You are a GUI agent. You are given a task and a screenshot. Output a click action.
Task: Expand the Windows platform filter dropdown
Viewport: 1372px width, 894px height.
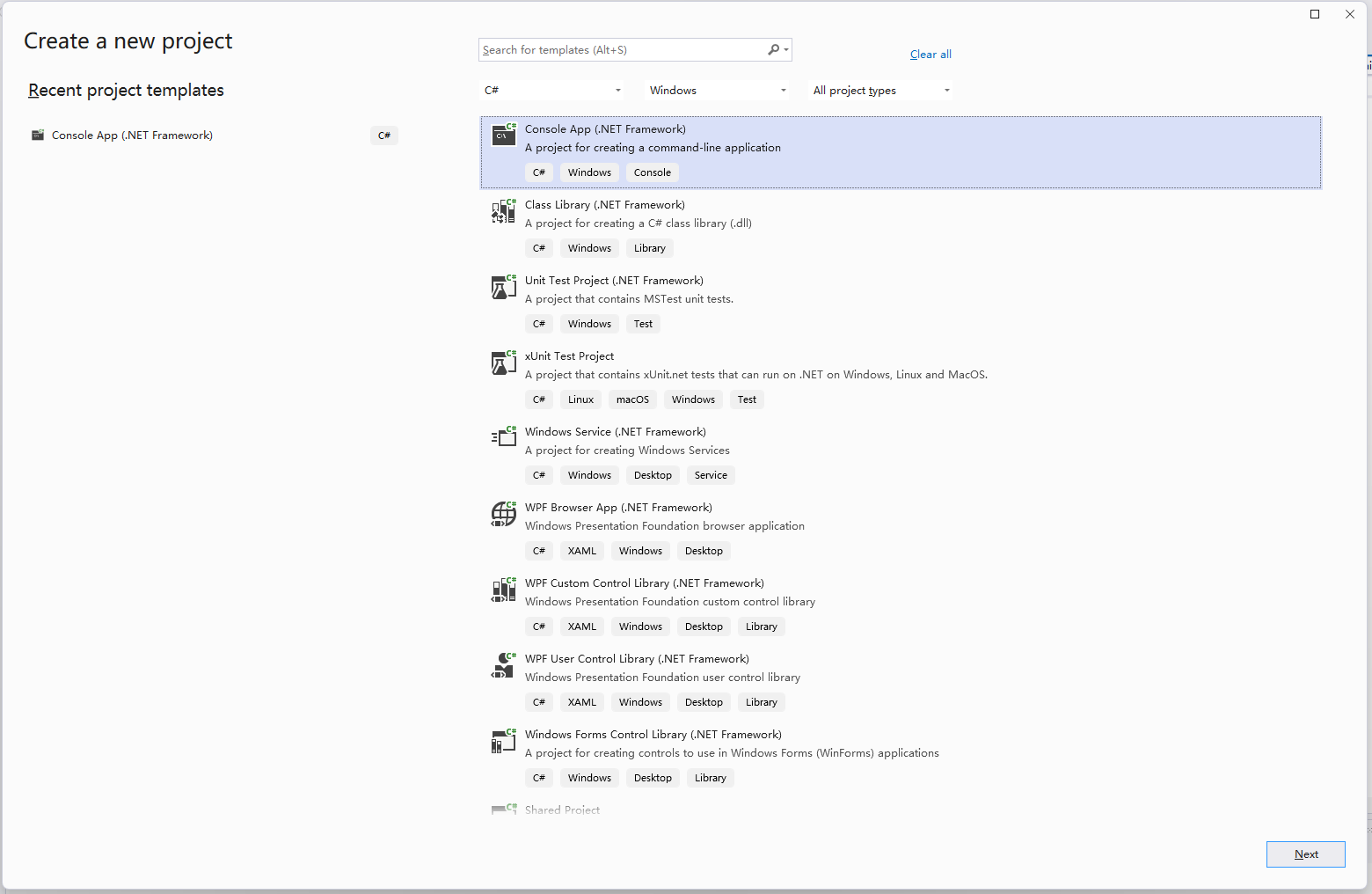click(x=717, y=91)
